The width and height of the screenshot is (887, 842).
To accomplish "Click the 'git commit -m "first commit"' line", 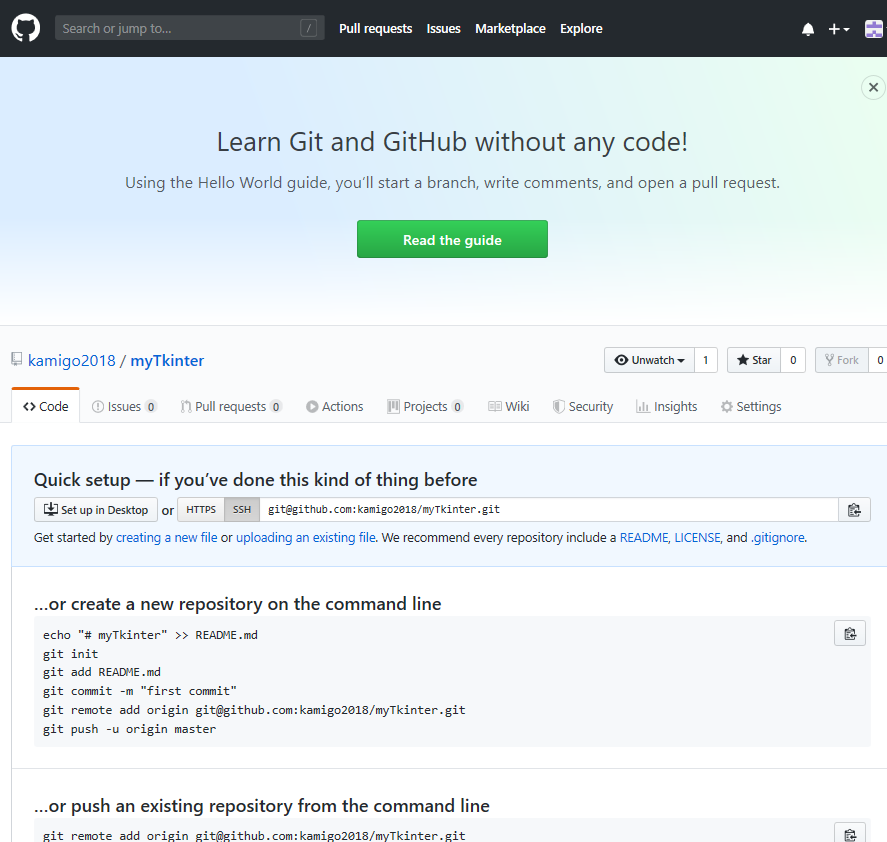I will [140, 691].
